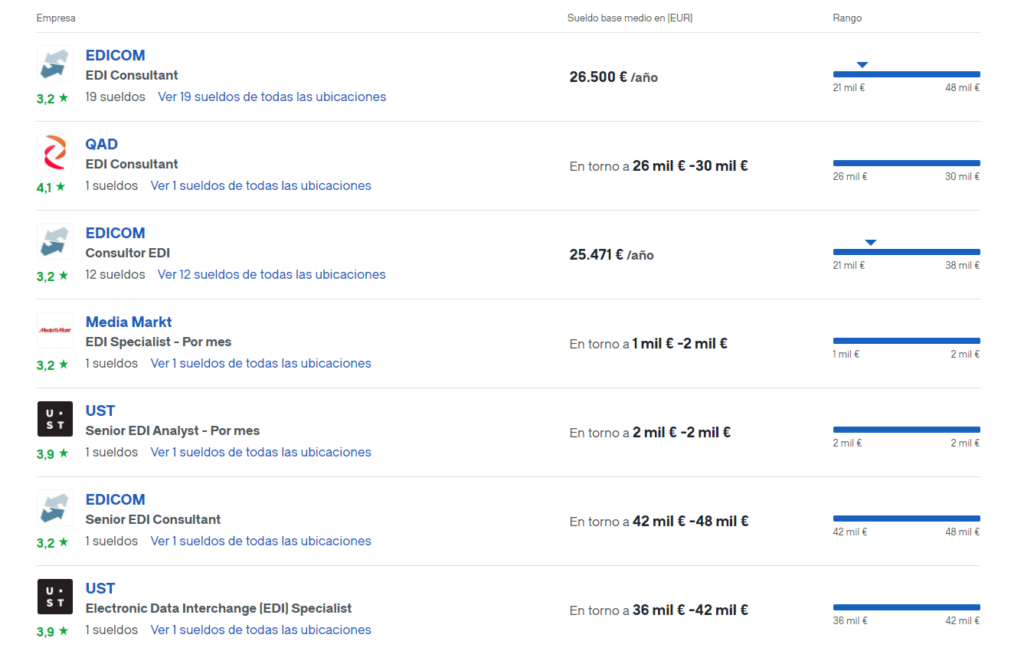Open UST link above Electronic Data Interchange Specialist
The height and width of the screenshot is (651, 1024).
100,588
